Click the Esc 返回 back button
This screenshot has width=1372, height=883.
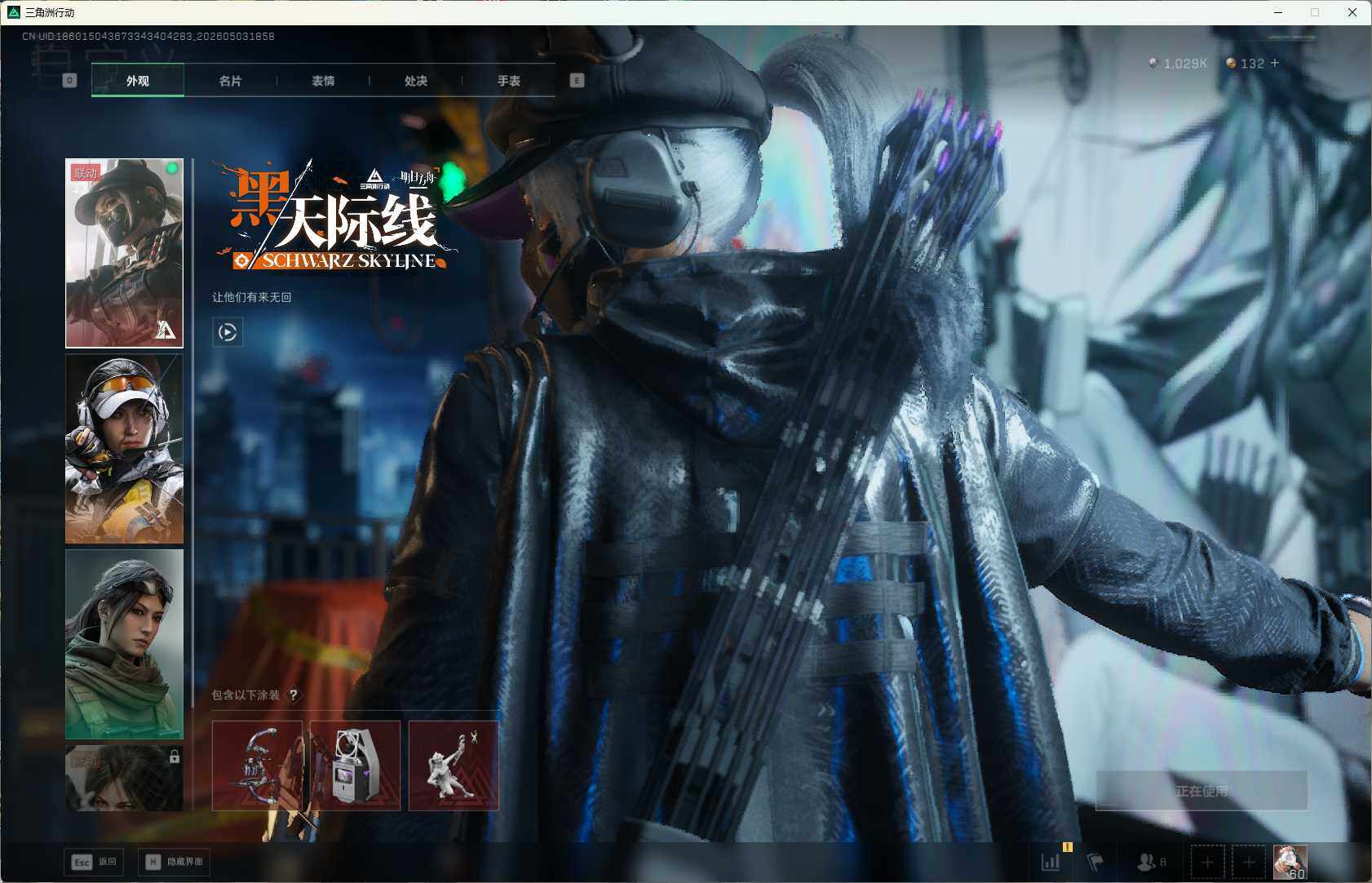coord(94,862)
